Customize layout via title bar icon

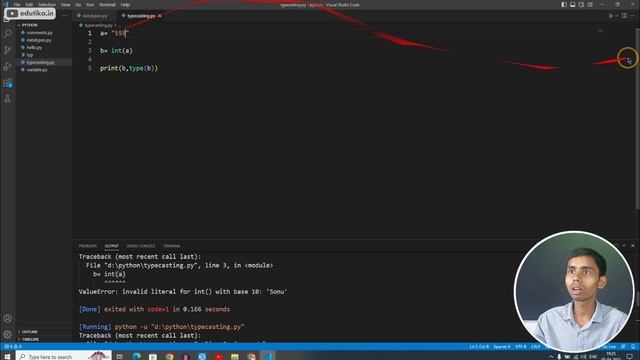pyautogui.click(x=590, y=4)
